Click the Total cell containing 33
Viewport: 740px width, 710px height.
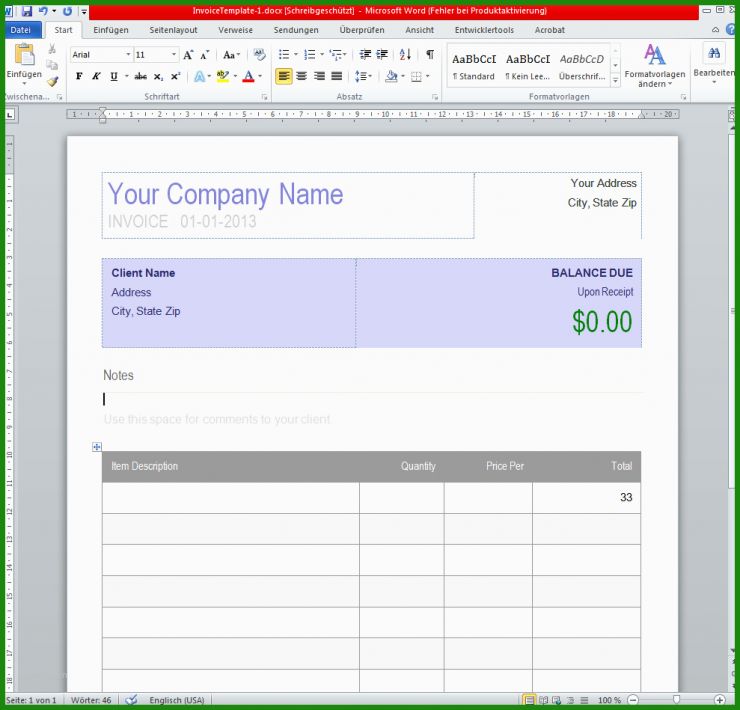[x=586, y=498]
